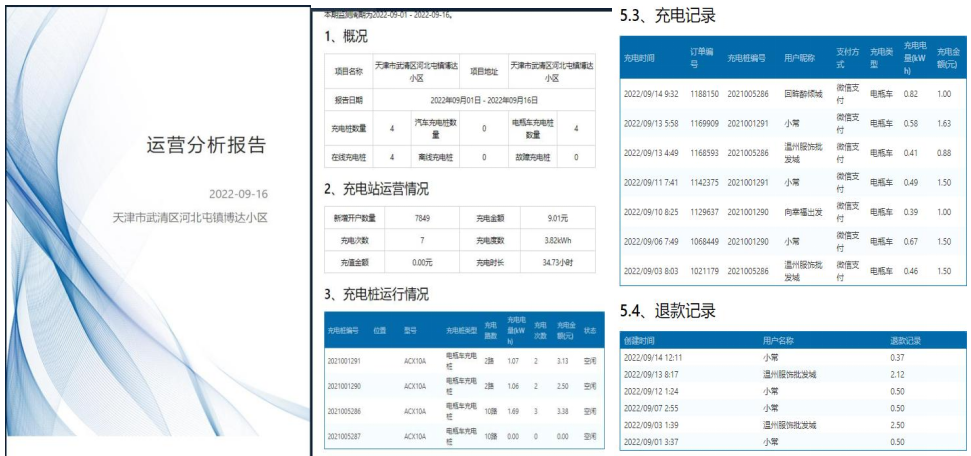Select the charging amount value 9.01元
Viewport: 971px width, 456px height.
click(x=555, y=218)
